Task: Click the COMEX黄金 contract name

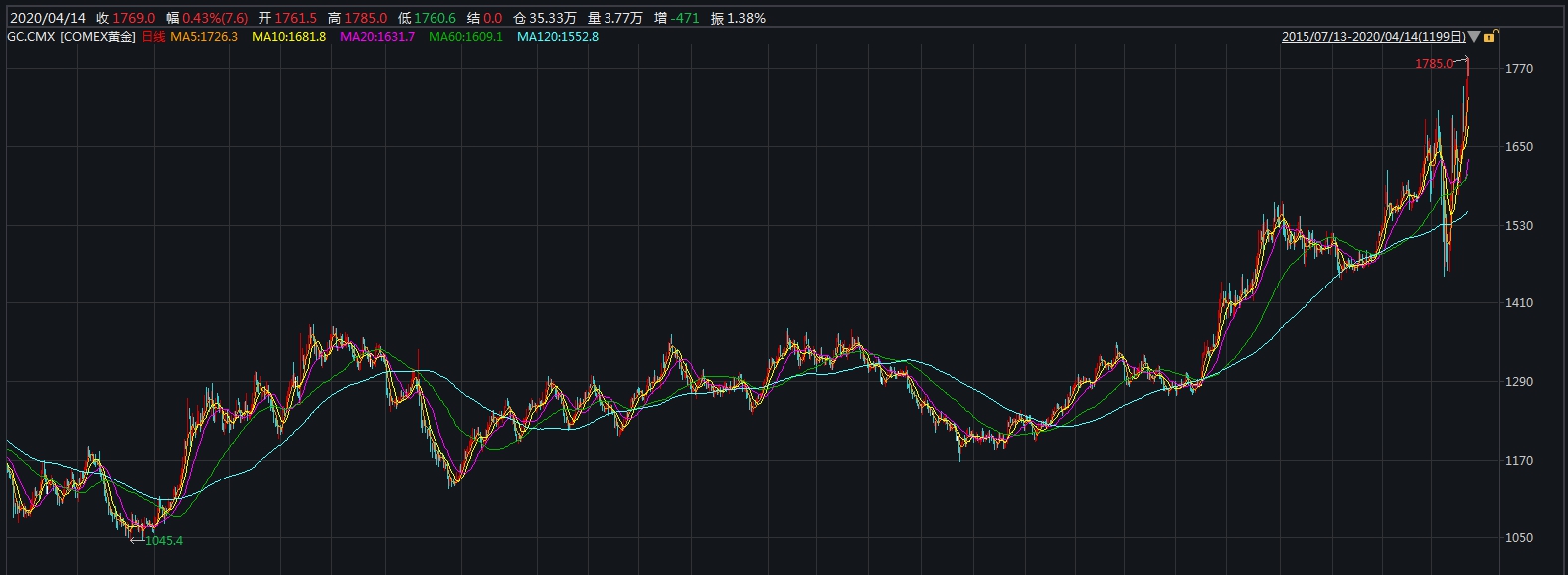Action: (x=97, y=37)
